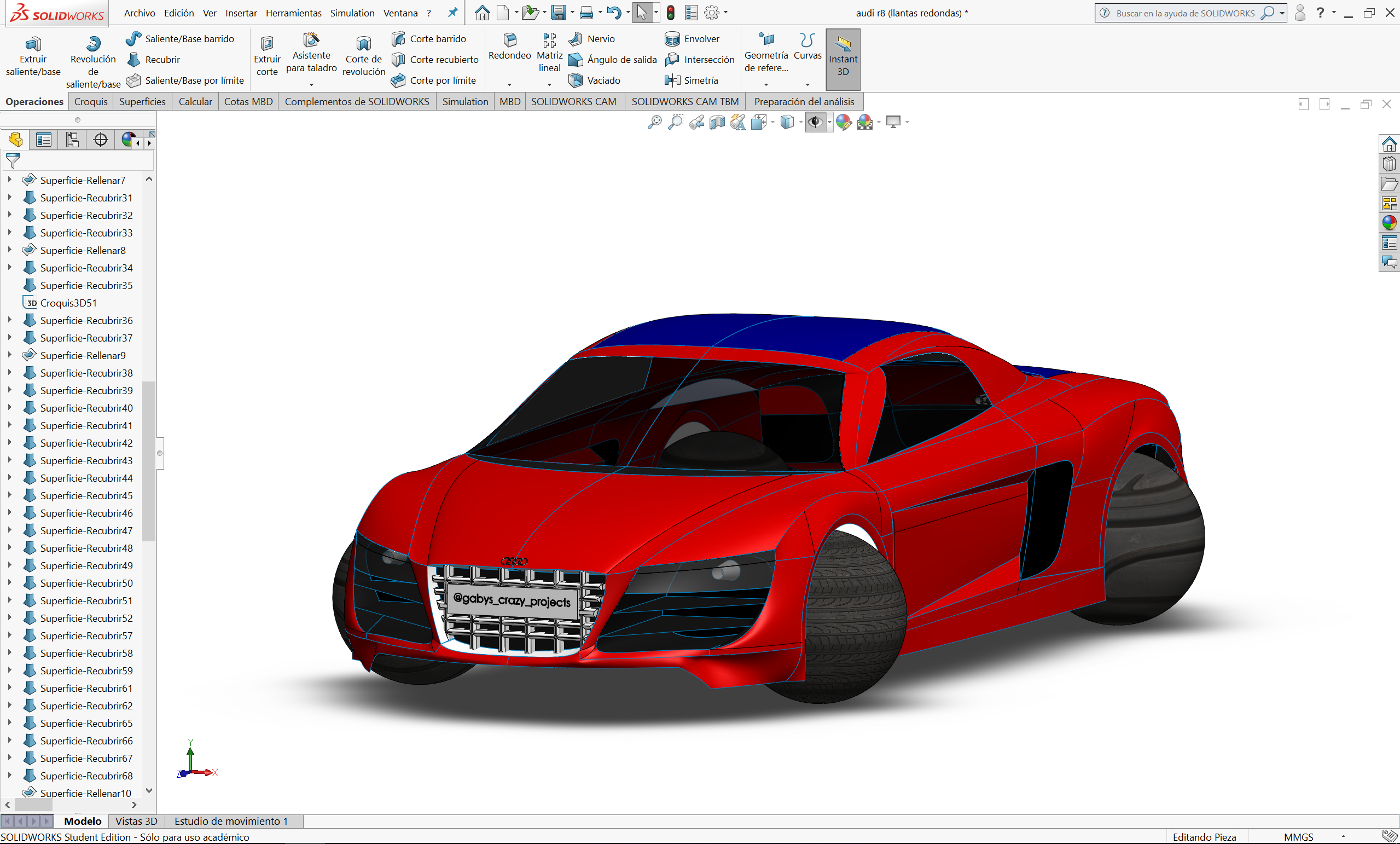Expand the Superficie-Recubrir40 node

[9, 408]
